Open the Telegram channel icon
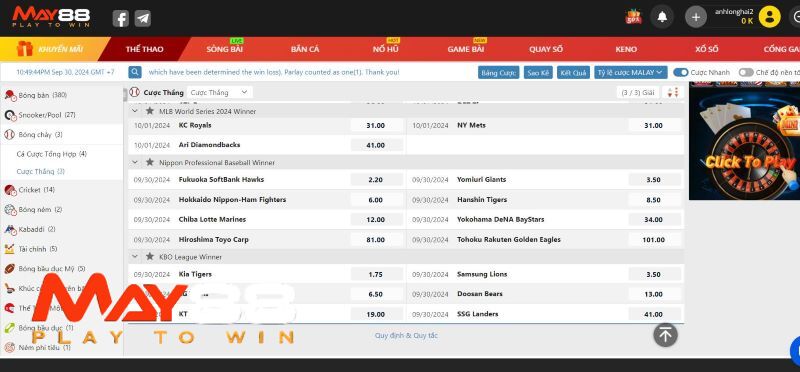Screen dimensions: 800x372 point(143,19)
